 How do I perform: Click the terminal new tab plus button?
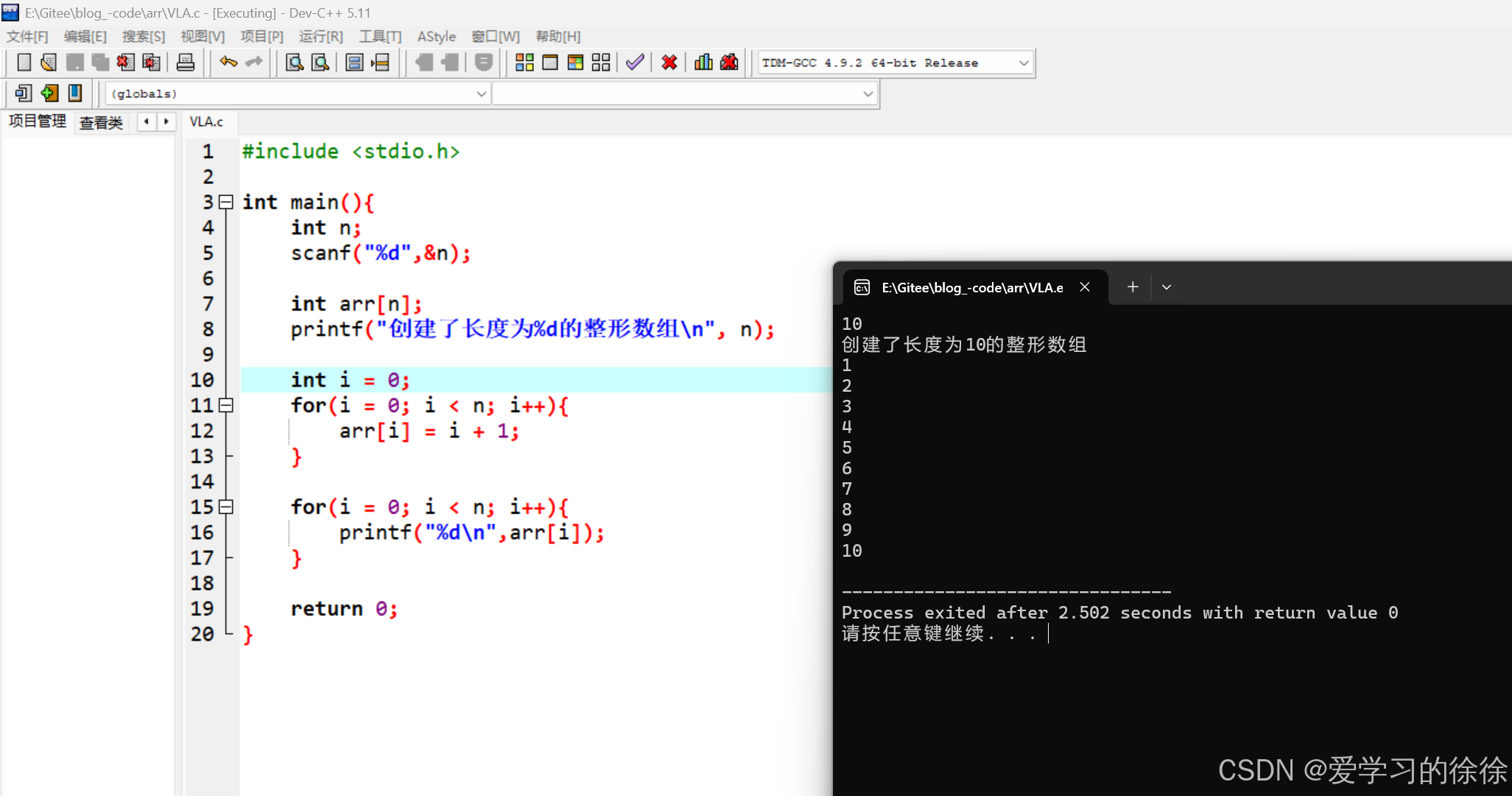point(1133,287)
